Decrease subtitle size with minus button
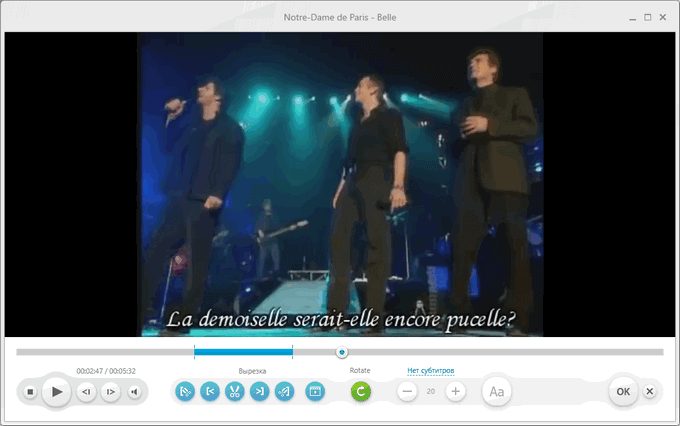Image resolution: width=680 pixels, height=426 pixels. (x=407, y=391)
